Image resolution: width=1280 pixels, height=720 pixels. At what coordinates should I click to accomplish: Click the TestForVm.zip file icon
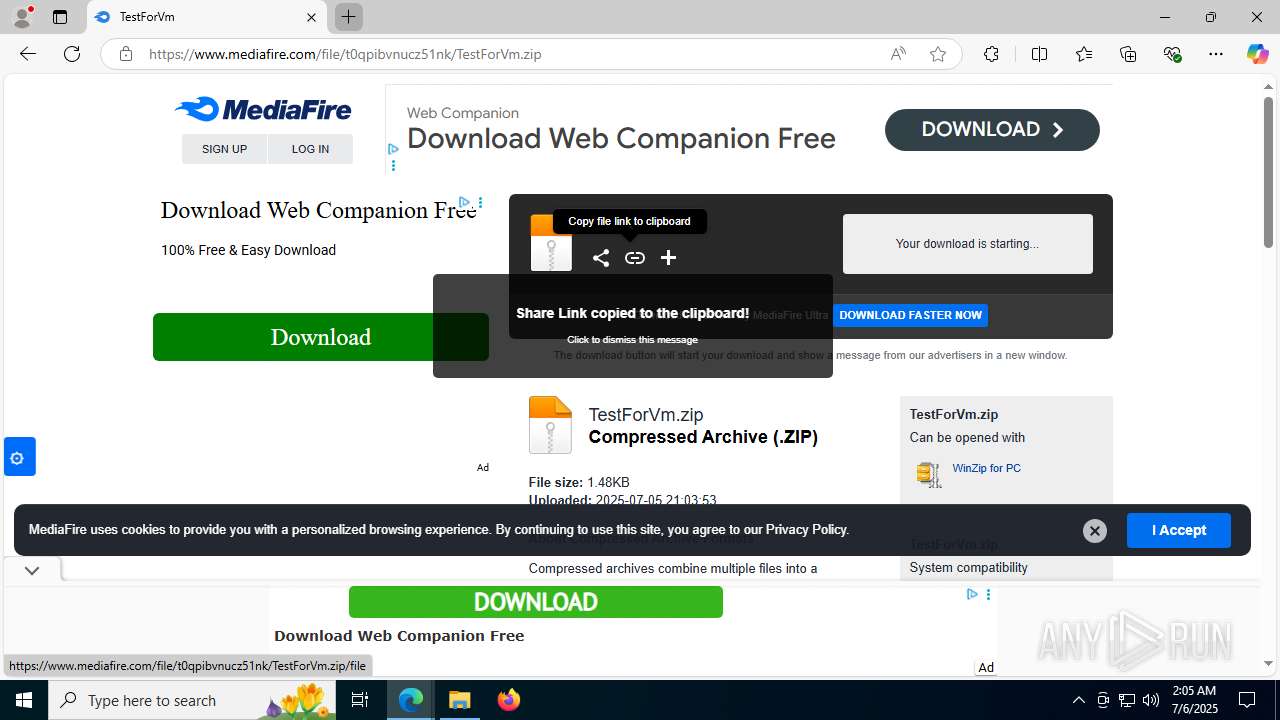point(550,425)
